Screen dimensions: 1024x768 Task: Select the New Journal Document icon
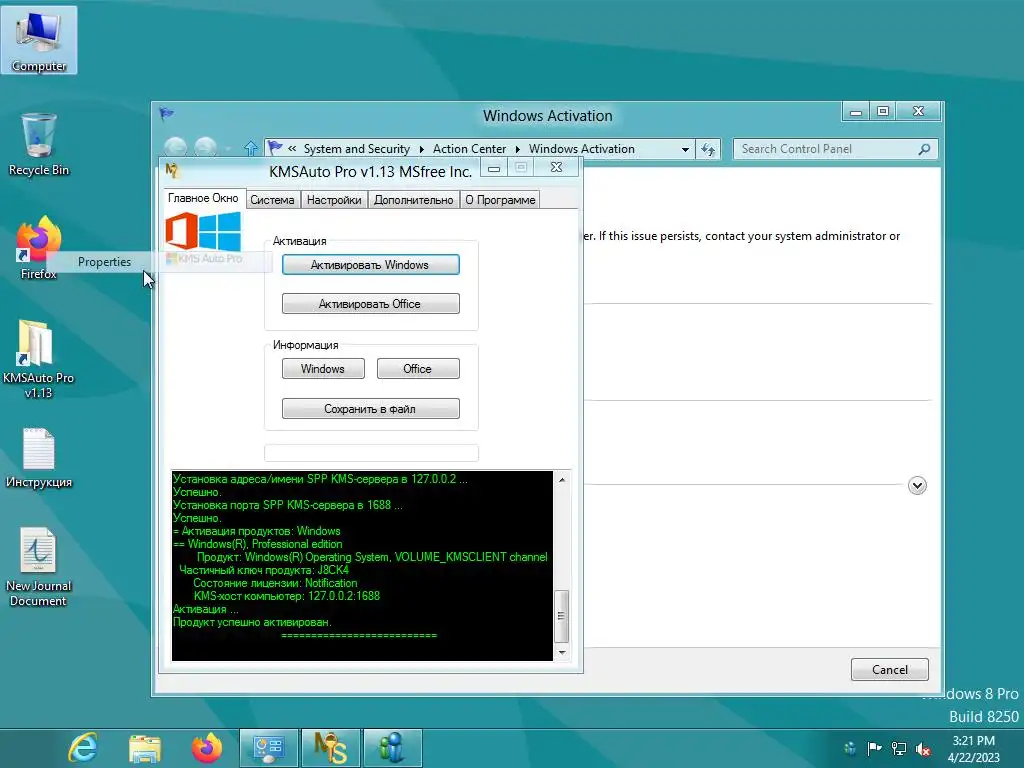39,567
